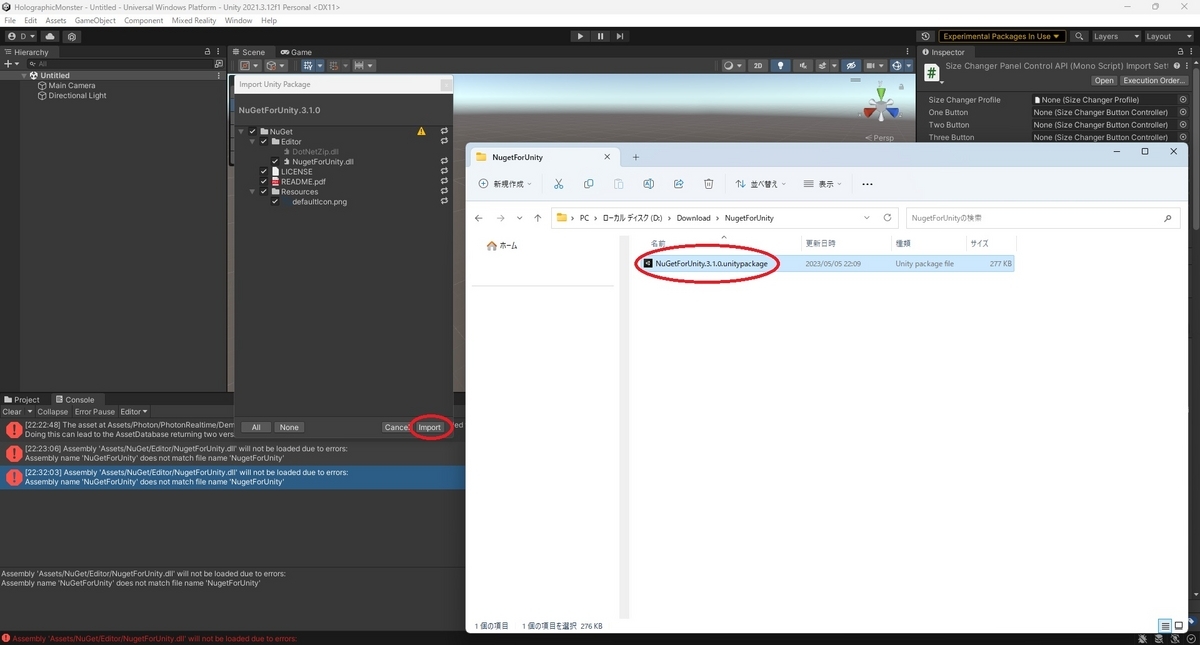Open the Explorer 並べ替え sort dropdown
This screenshot has width=1200, height=645.
(761, 184)
